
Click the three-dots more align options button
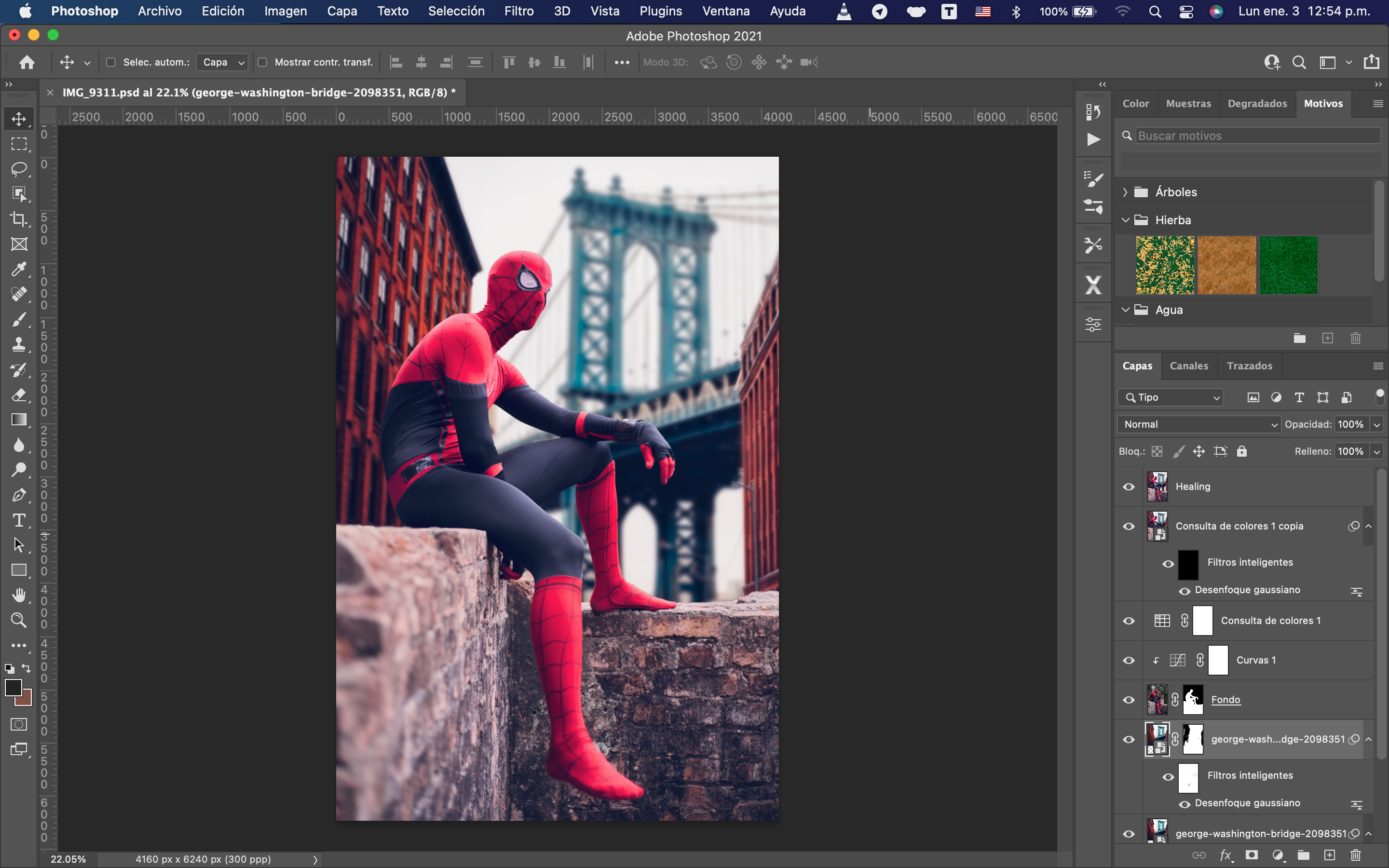tap(622, 62)
